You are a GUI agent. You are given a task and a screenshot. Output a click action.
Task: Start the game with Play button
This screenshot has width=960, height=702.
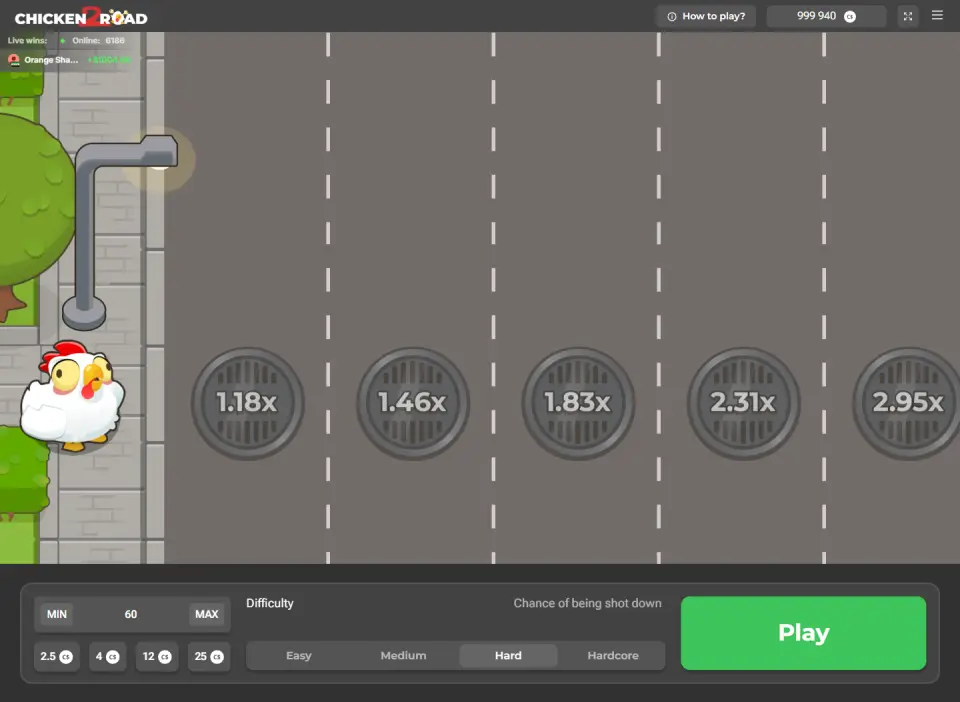(x=803, y=633)
